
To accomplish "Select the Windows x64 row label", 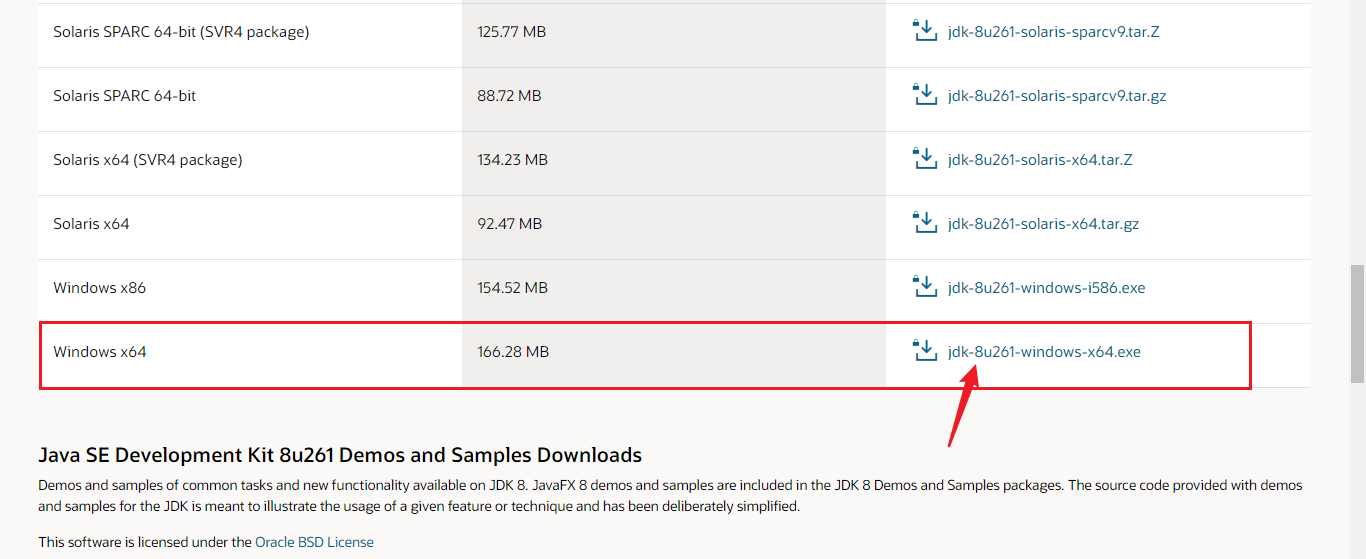I will pyautogui.click(x=99, y=352).
